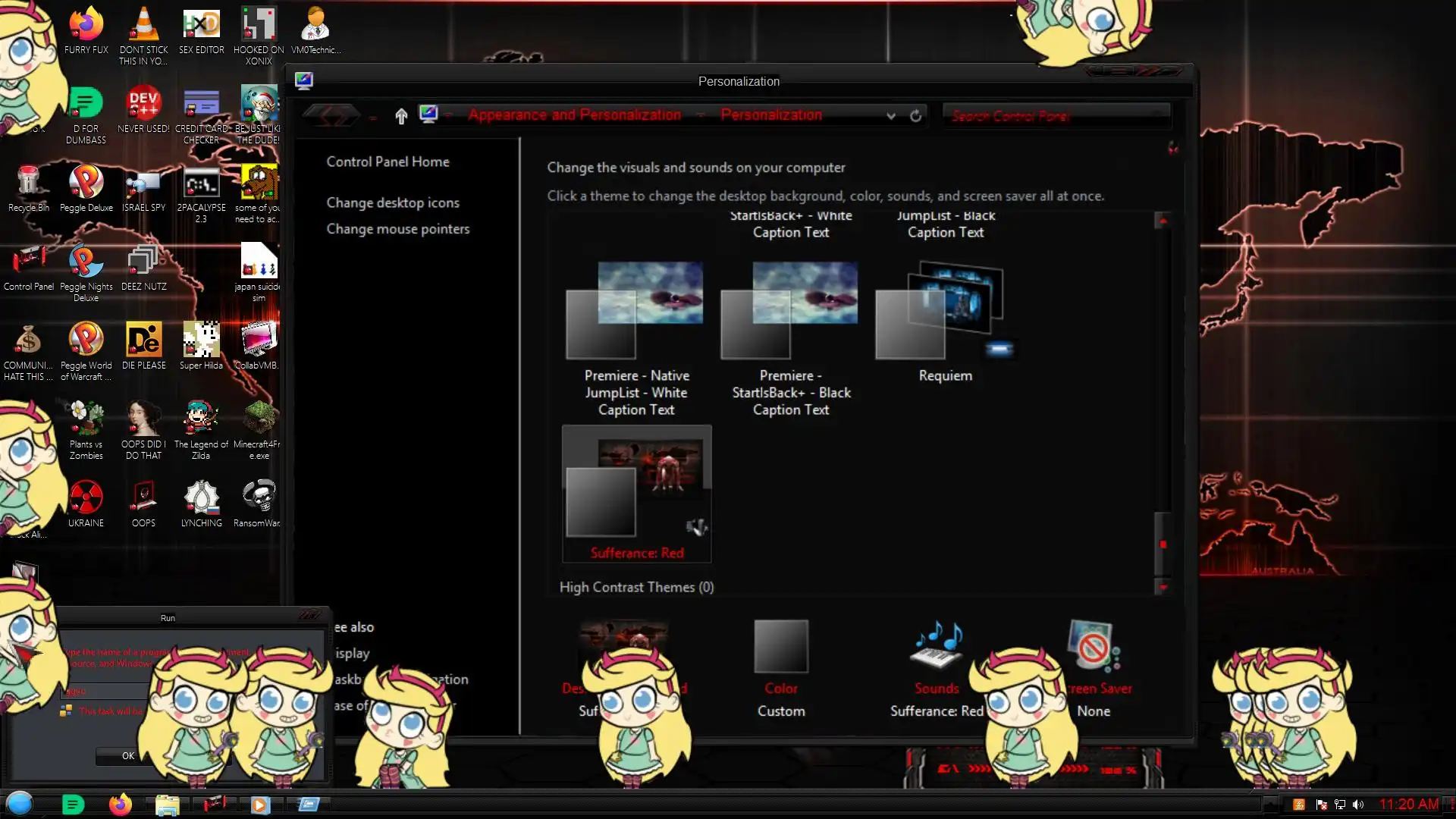Image resolution: width=1456 pixels, height=819 pixels.
Task: Click the Personalization breadcrumb segment
Action: click(770, 115)
